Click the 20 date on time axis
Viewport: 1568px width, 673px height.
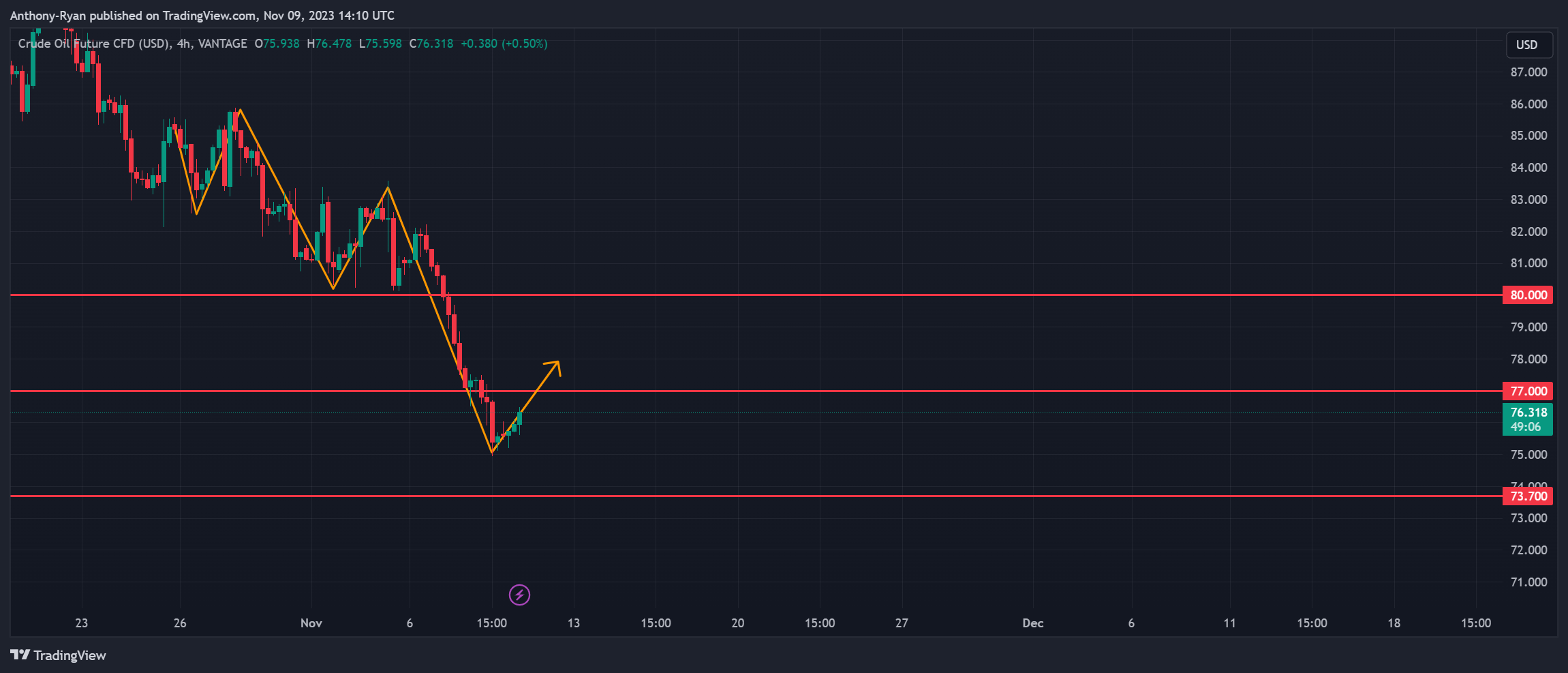coord(738,623)
